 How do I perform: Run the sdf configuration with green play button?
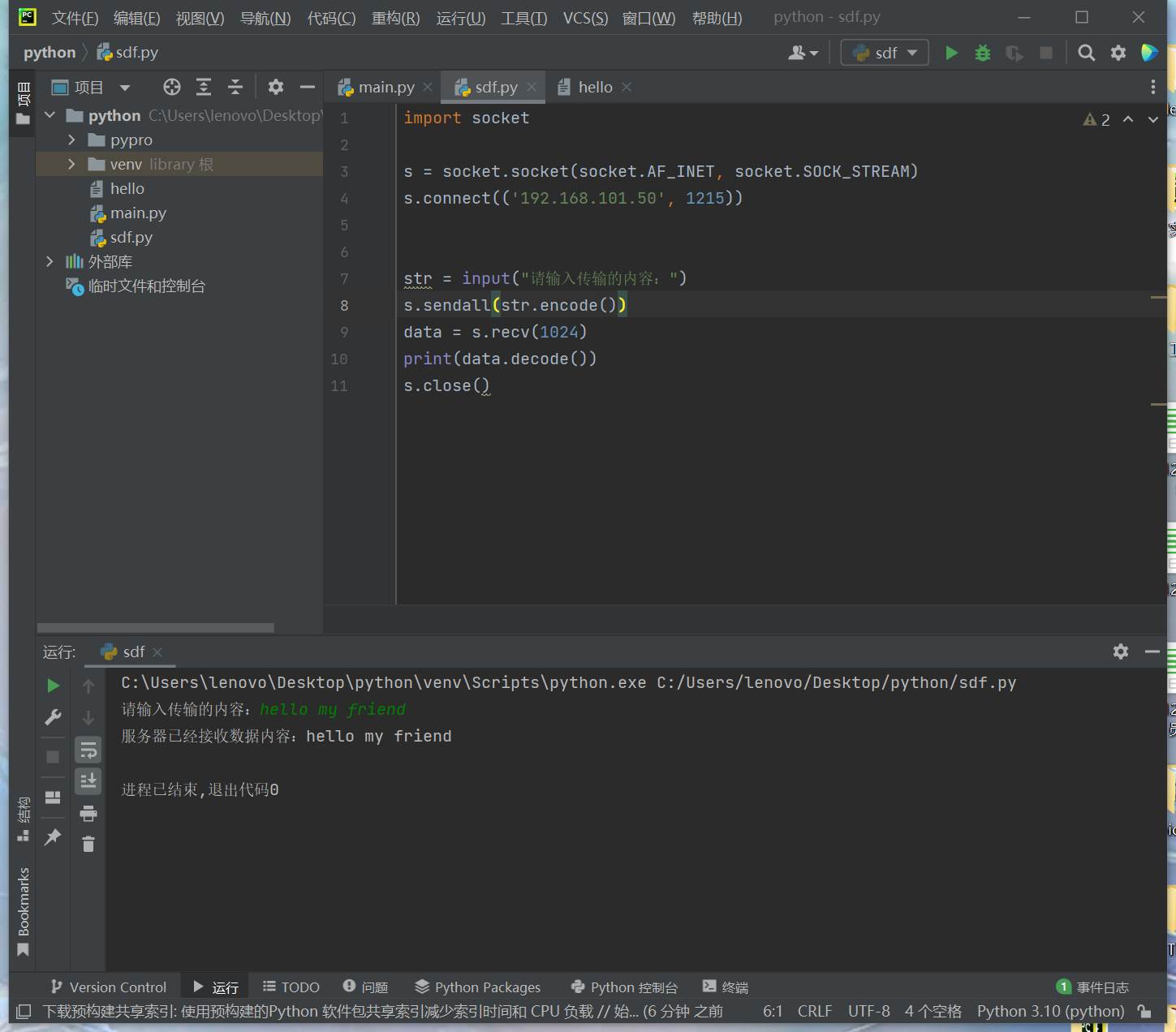tap(951, 53)
